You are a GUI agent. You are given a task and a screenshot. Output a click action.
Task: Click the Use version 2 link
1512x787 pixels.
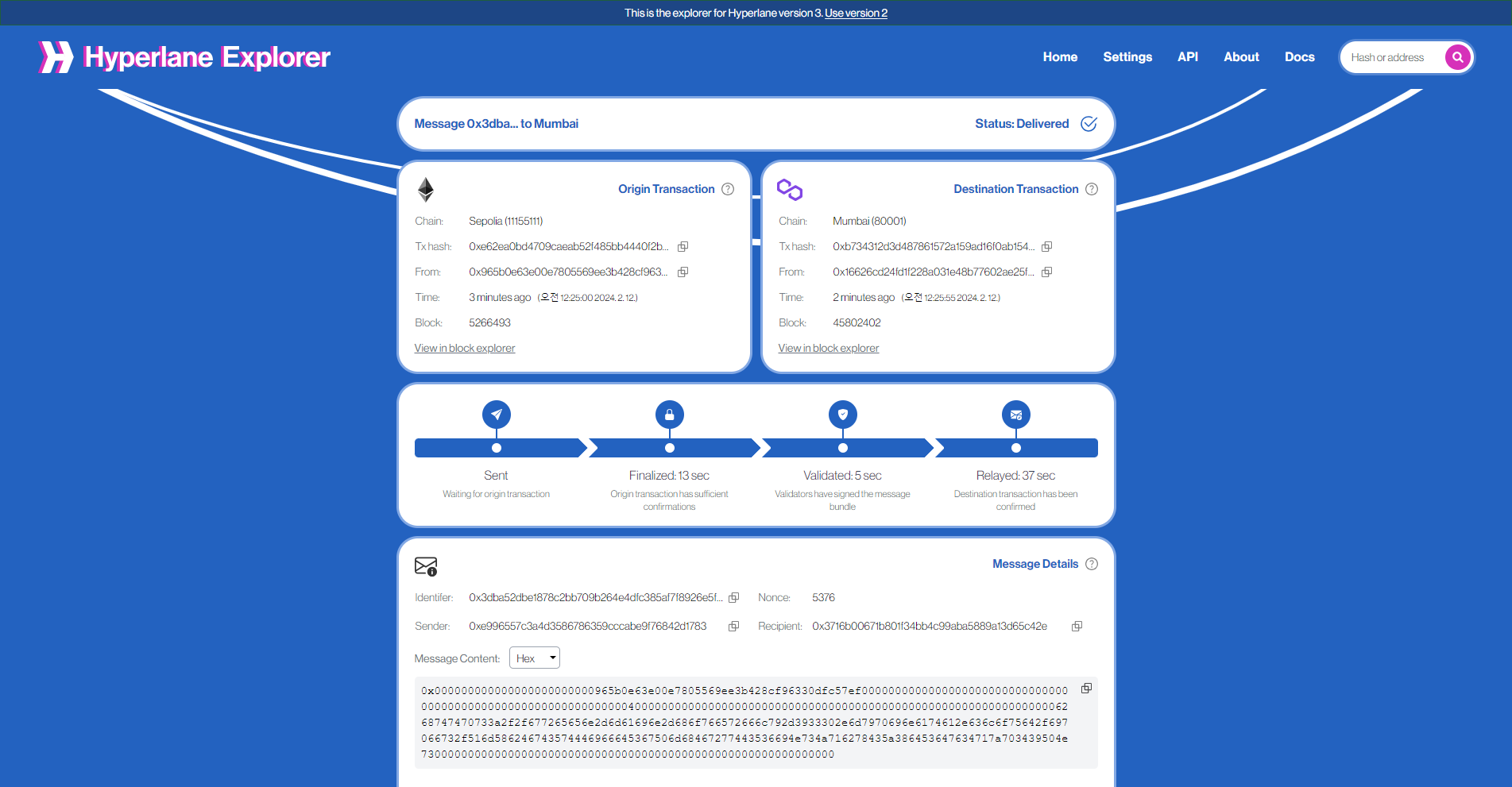[856, 13]
